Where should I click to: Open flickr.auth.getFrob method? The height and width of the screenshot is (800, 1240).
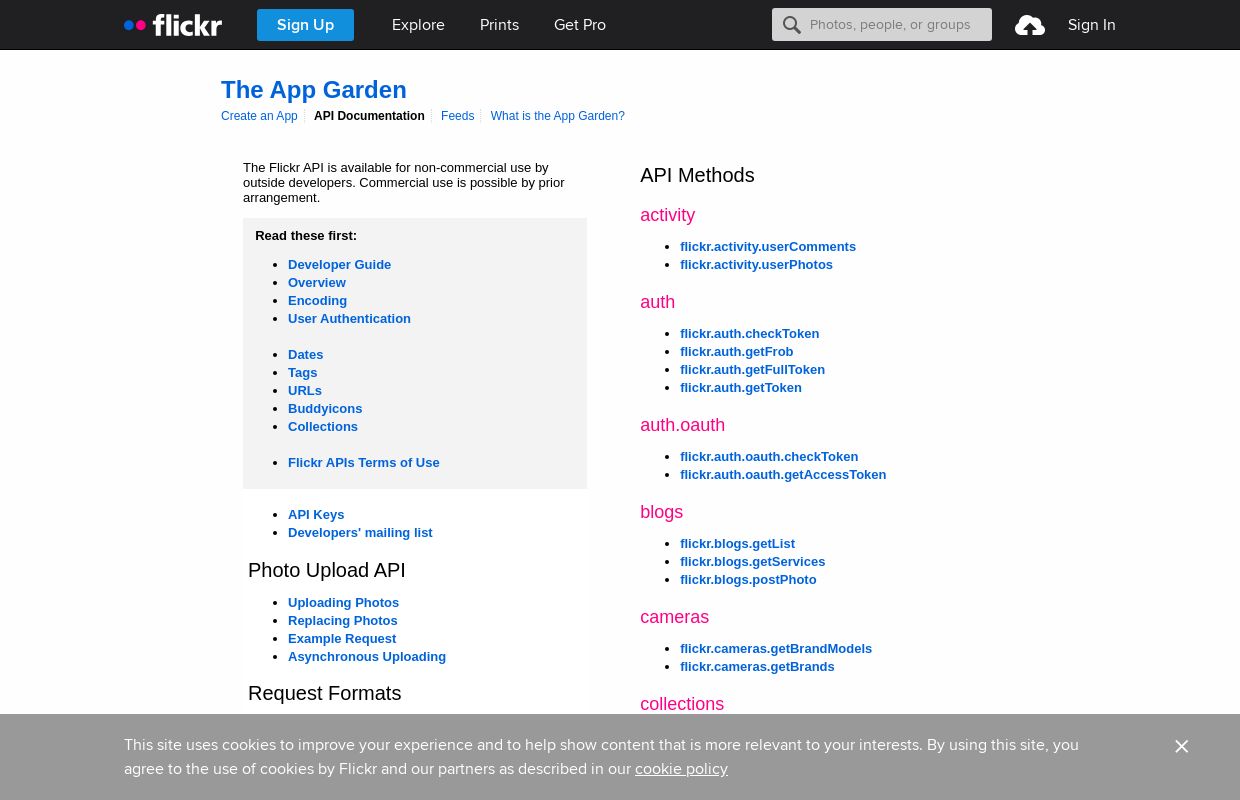[x=736, y=352]
